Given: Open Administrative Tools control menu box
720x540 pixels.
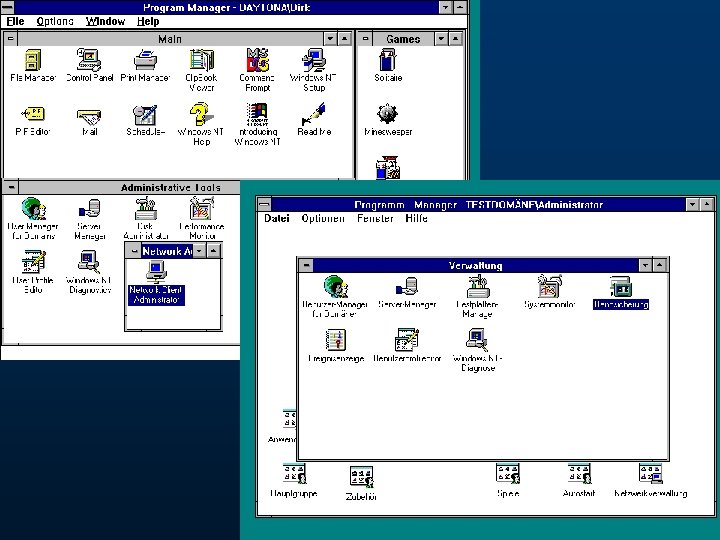Looking at the screenshot, I should [11, 187].
